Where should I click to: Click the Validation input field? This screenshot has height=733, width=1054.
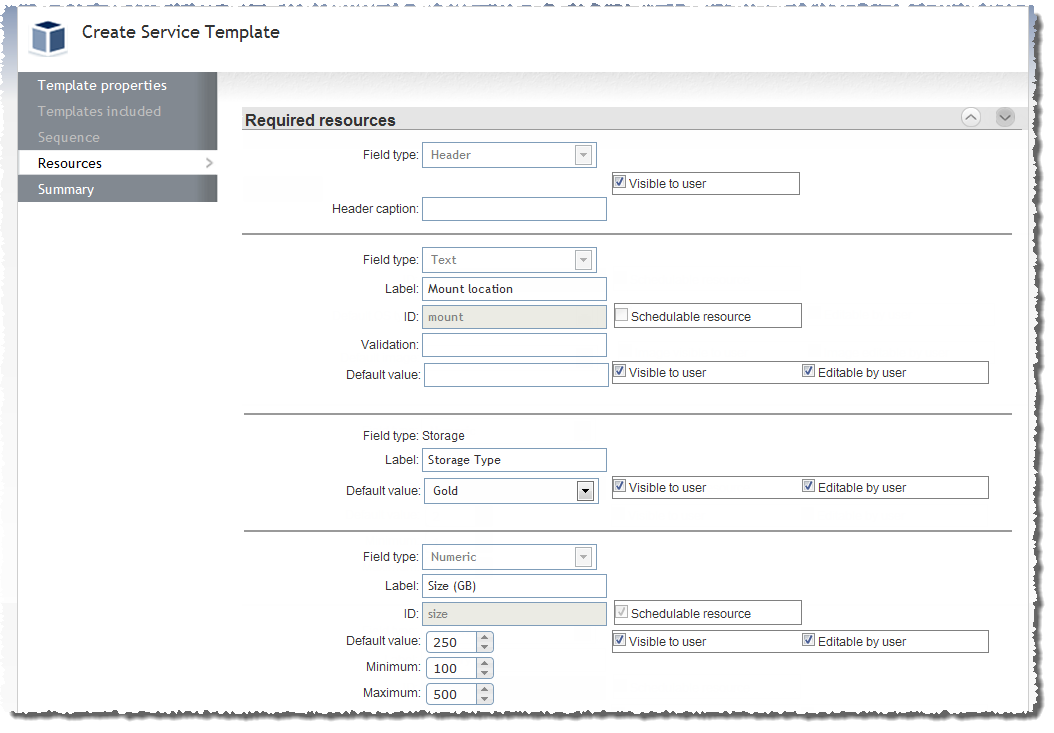[x=514, y=345]
